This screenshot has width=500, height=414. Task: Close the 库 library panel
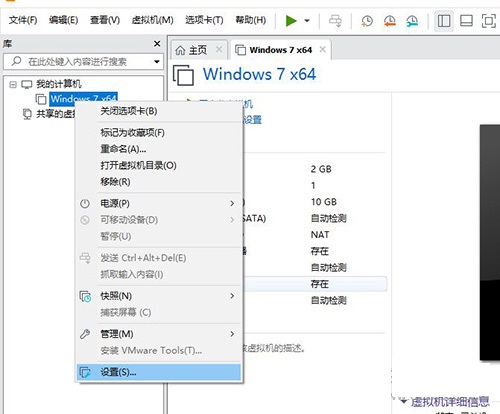click(157, 44)
